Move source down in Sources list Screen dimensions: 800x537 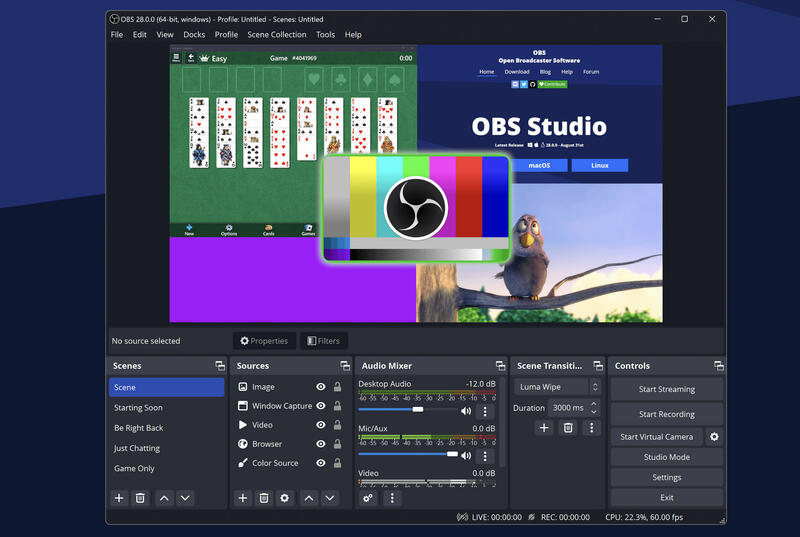pos(330,498)
